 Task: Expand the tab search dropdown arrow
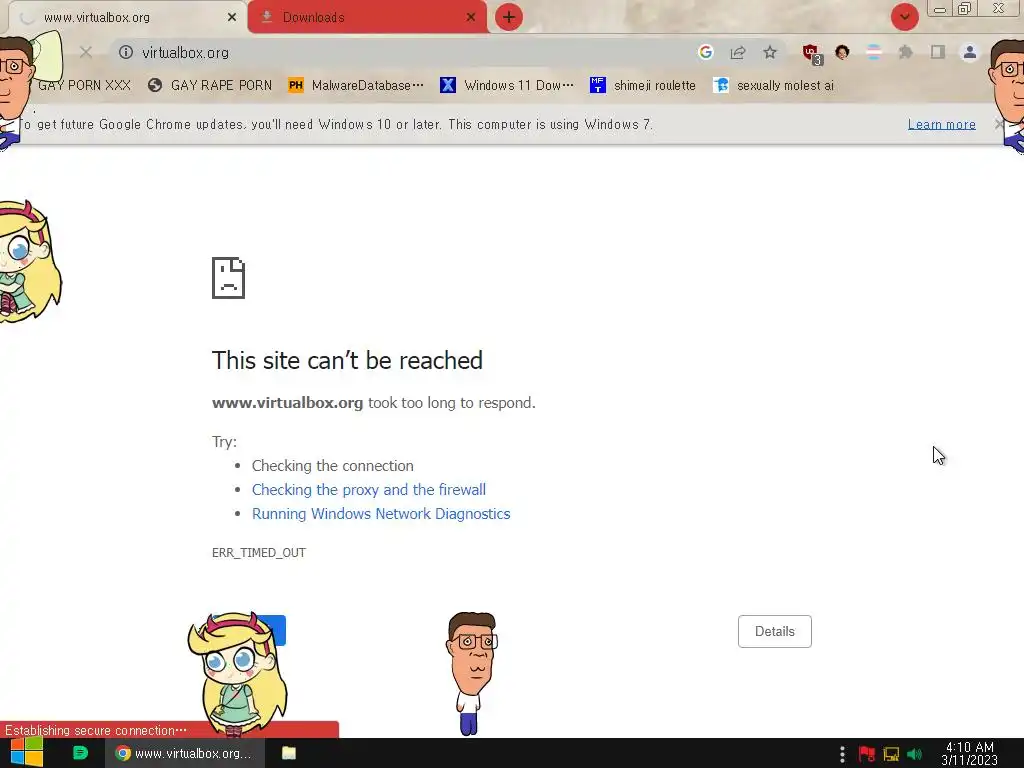(904, 17)
